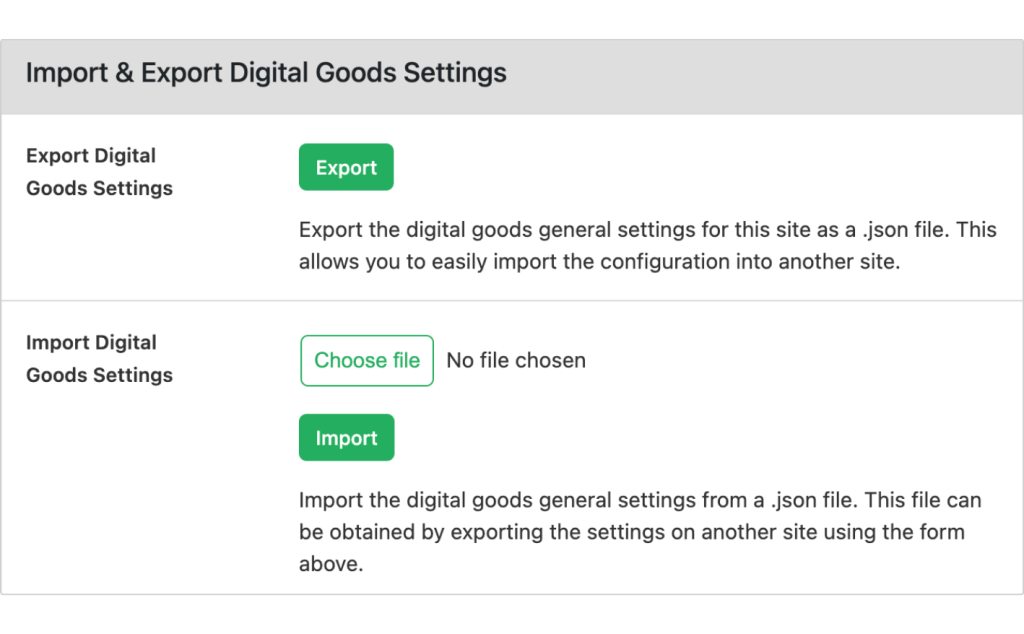Click "configuration into another site" phrase

[750, 262]
